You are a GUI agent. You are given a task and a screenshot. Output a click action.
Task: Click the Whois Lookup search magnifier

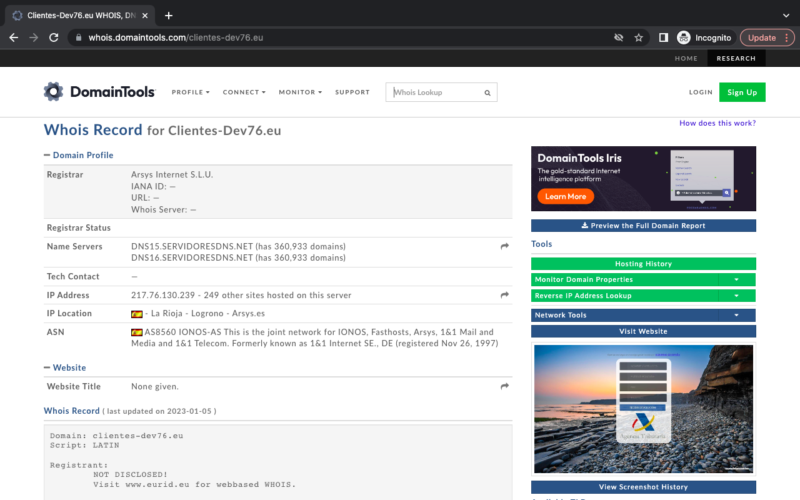point(487,93)
